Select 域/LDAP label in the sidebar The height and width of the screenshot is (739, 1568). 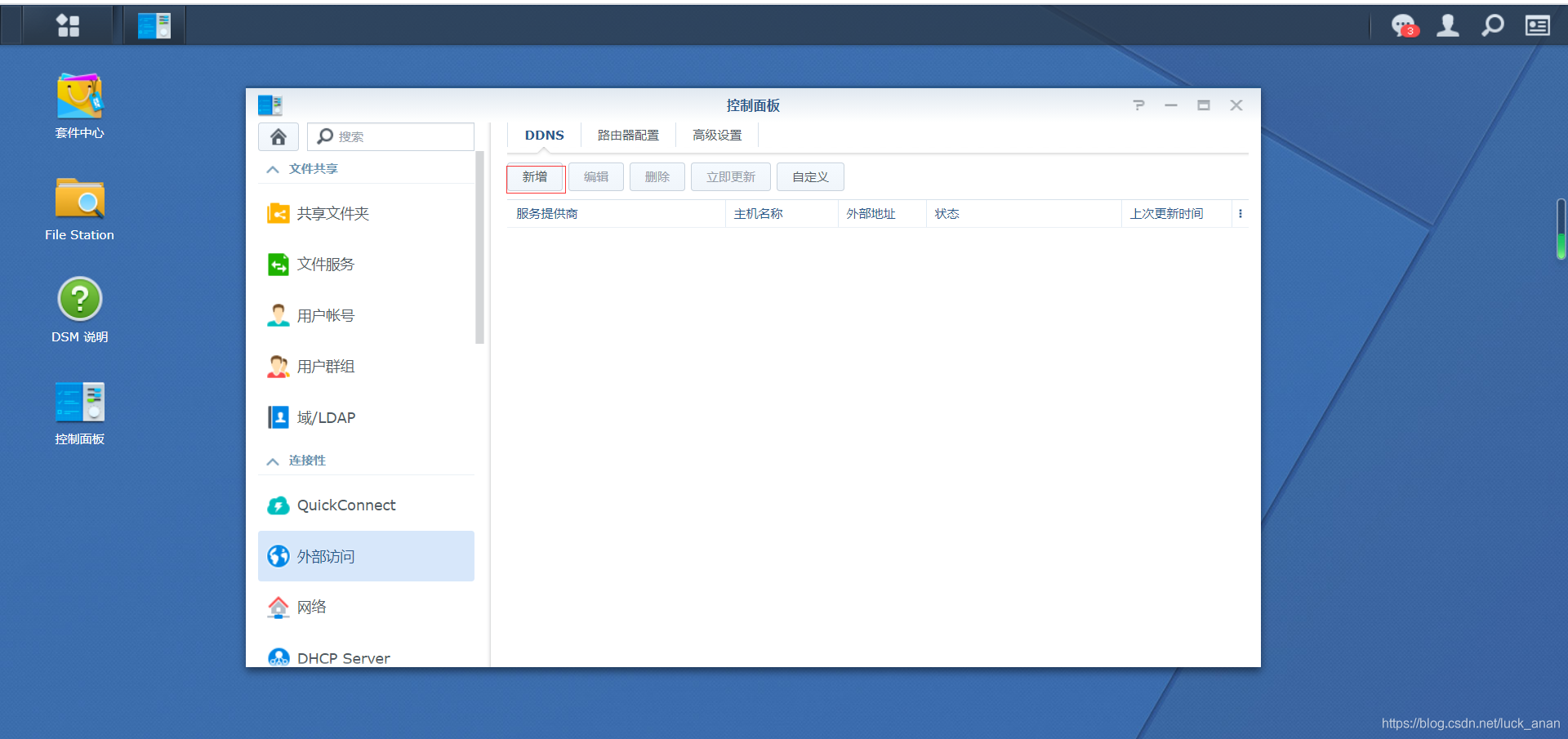pos(327,418)
